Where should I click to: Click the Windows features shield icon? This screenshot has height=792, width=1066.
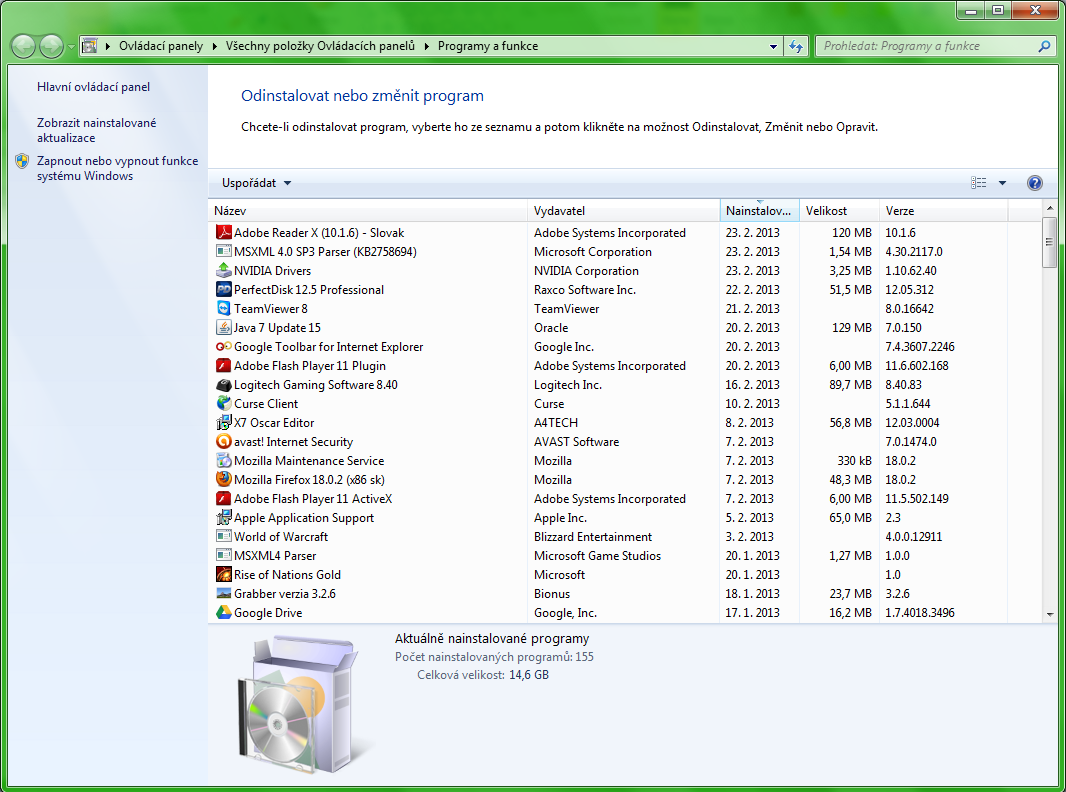coord(22,161)
